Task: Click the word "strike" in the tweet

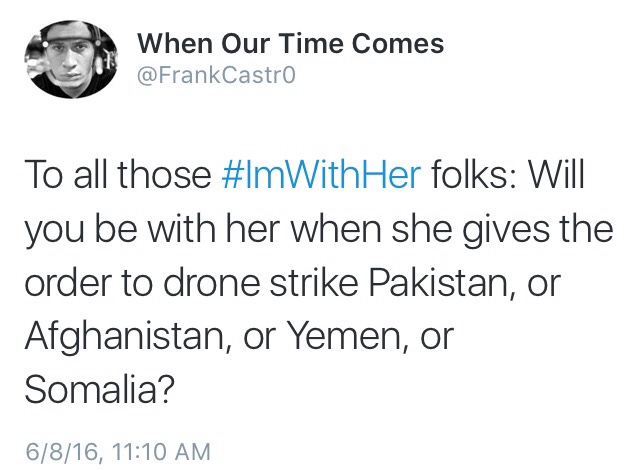Action: click(x=310, y=283)
